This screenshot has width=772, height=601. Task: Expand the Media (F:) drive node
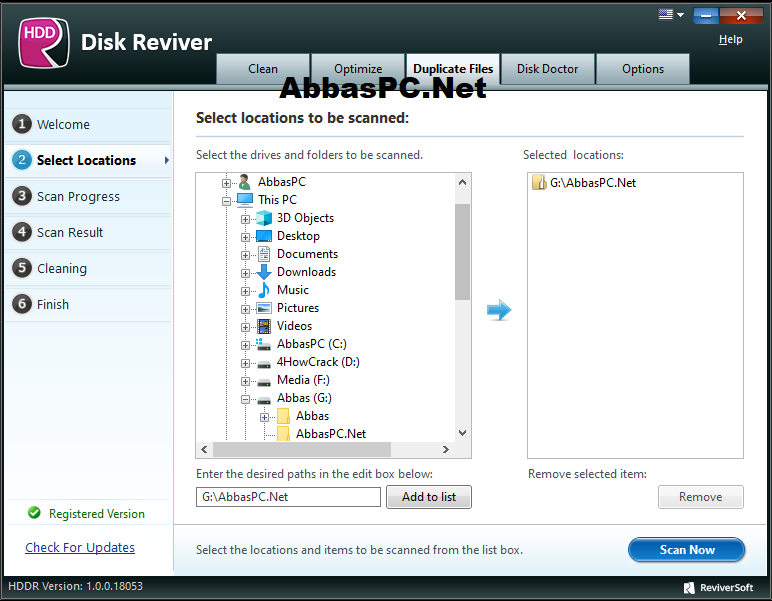245,381
